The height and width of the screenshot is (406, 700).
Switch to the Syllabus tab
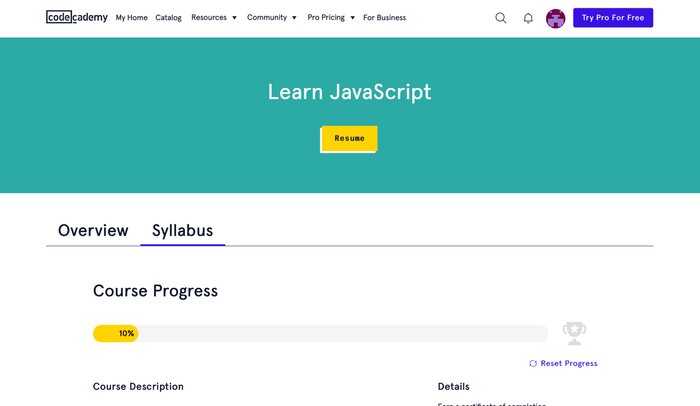tap(183, 230)
